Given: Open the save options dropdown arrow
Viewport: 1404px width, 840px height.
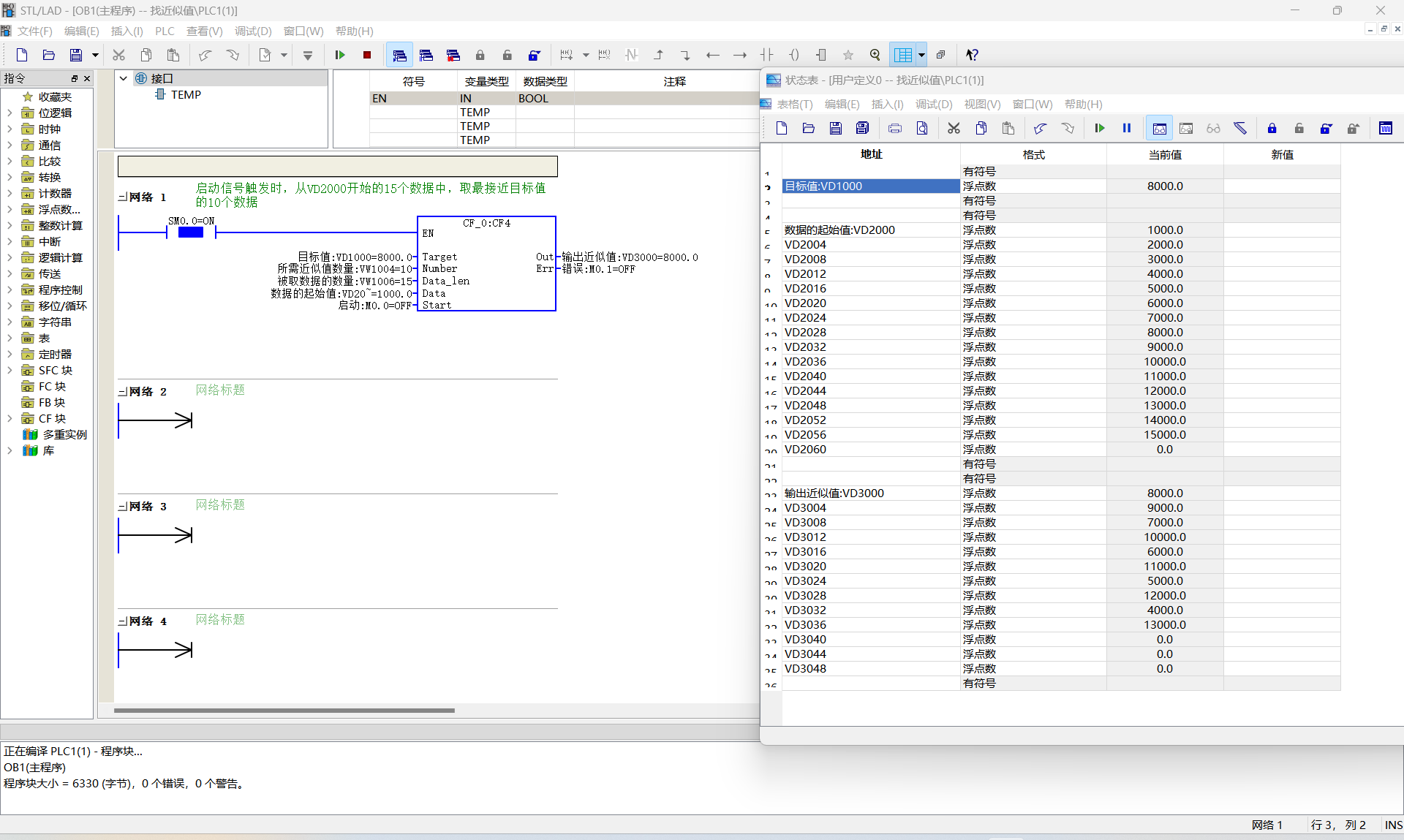Looking at the screenshot, I should click(95, 55).
